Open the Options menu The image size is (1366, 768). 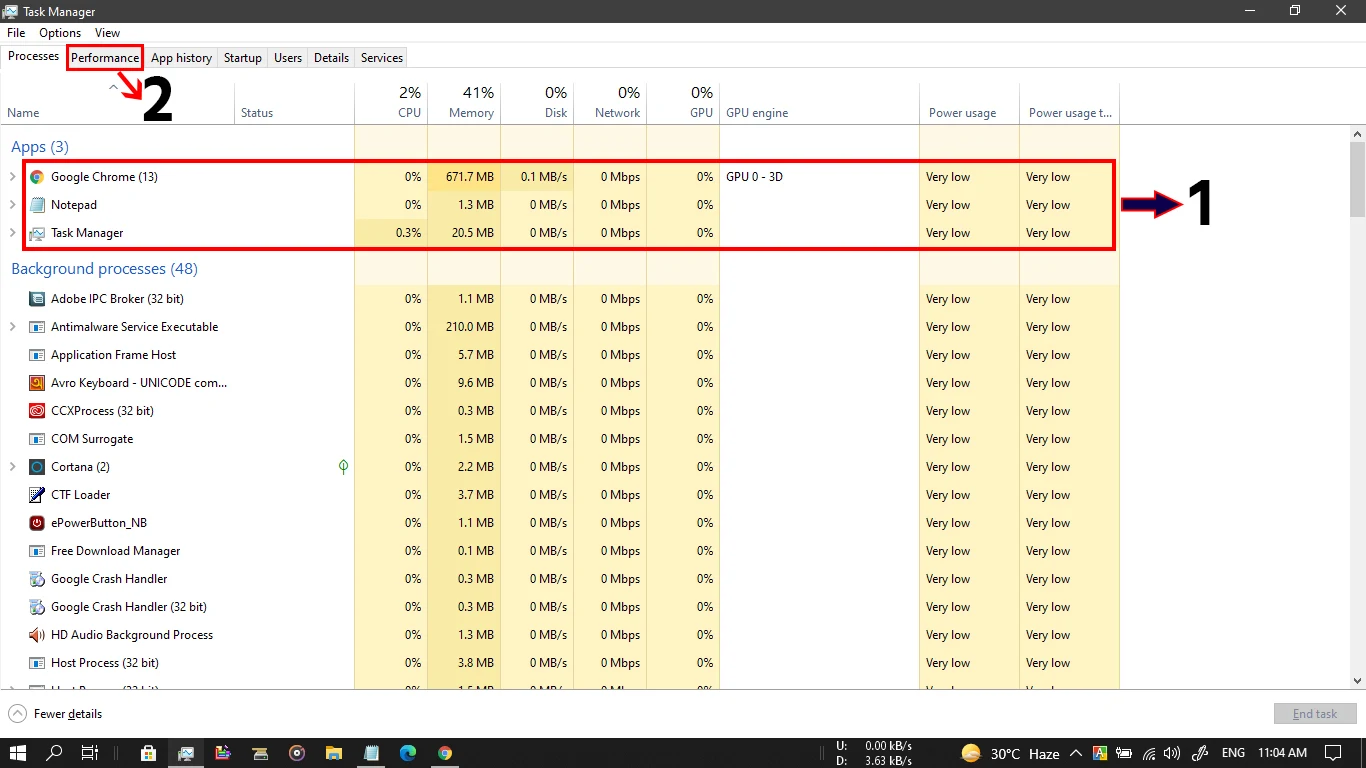click(60, 33)
